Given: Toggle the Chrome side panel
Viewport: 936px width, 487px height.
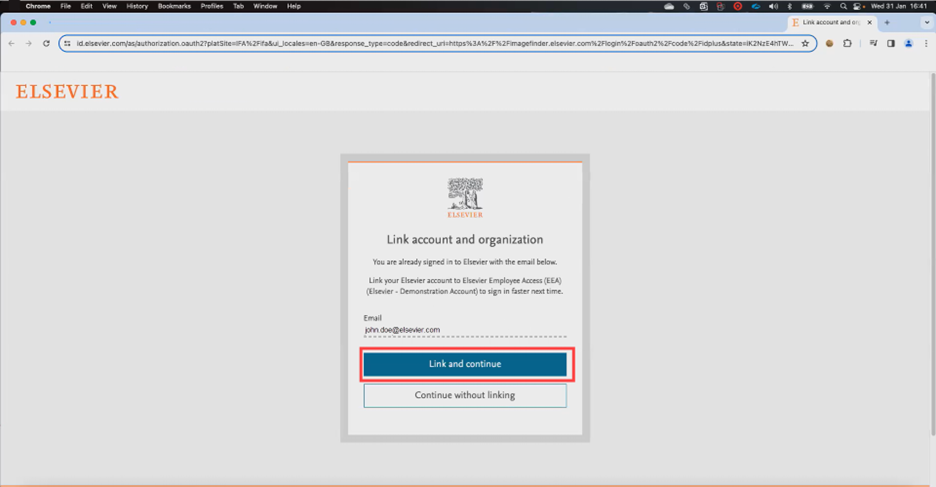Looking at the screenshot, I should (891, 43).
